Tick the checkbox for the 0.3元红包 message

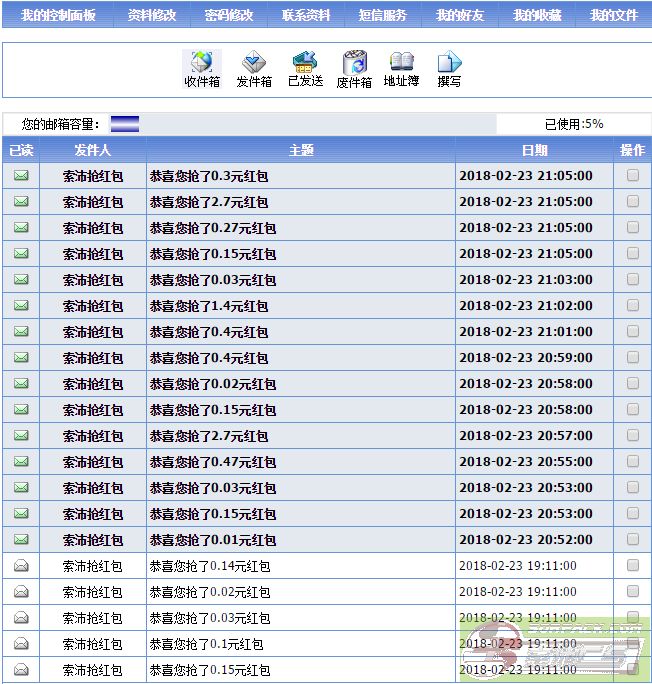pos(632,176)
